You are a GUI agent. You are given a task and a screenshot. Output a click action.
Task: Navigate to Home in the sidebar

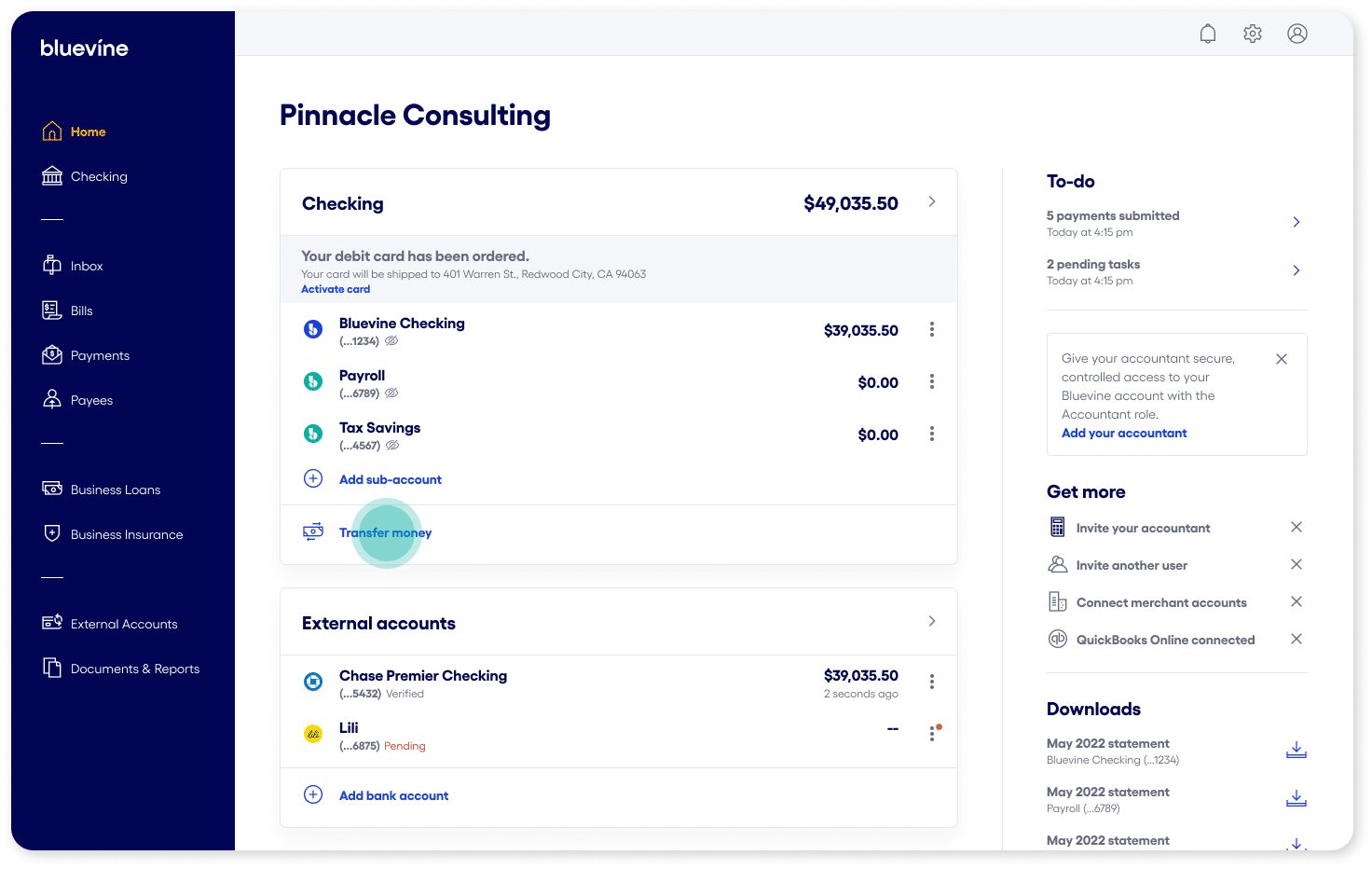(x=89, y=131)
